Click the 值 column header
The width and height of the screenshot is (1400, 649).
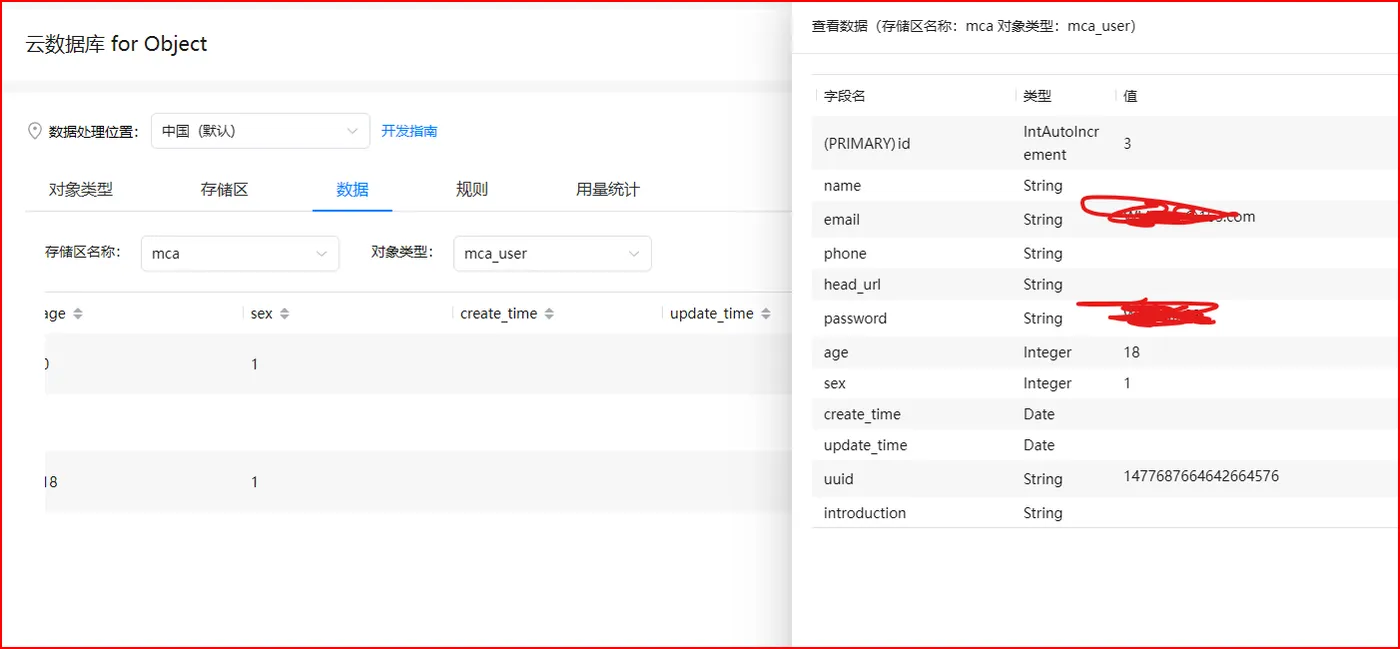tap(1130, 96)
